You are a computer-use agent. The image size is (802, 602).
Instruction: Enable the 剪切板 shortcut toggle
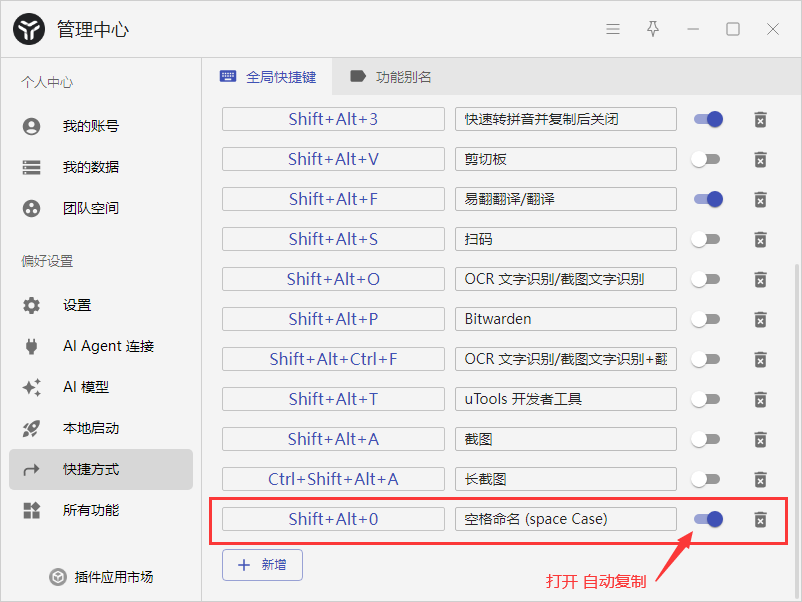pyautogui.click(x=705, y=160)
